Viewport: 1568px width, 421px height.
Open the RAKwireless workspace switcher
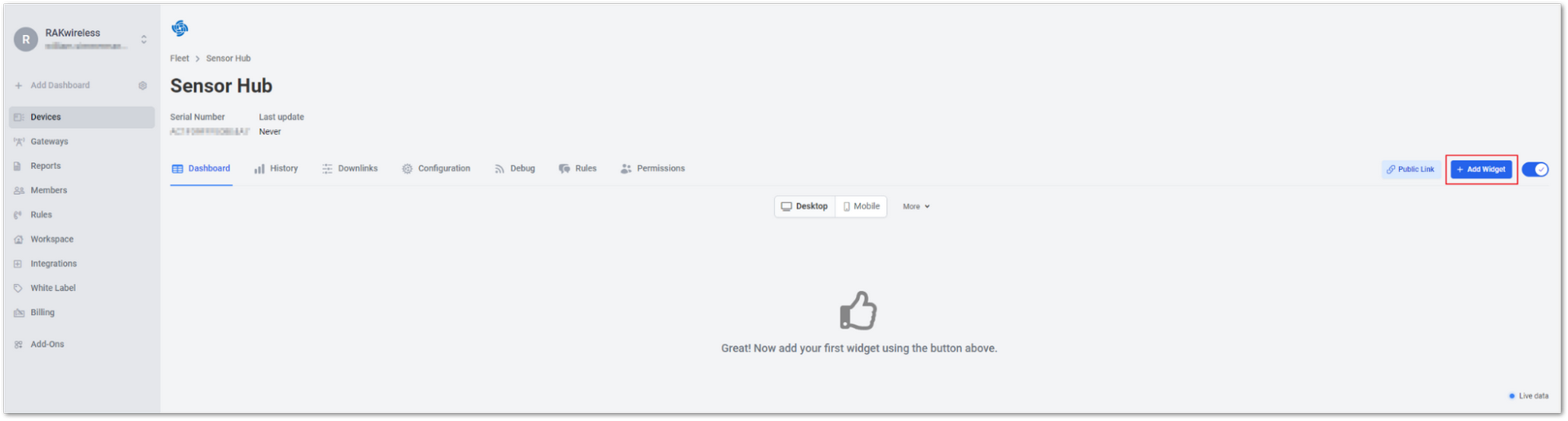82,39
